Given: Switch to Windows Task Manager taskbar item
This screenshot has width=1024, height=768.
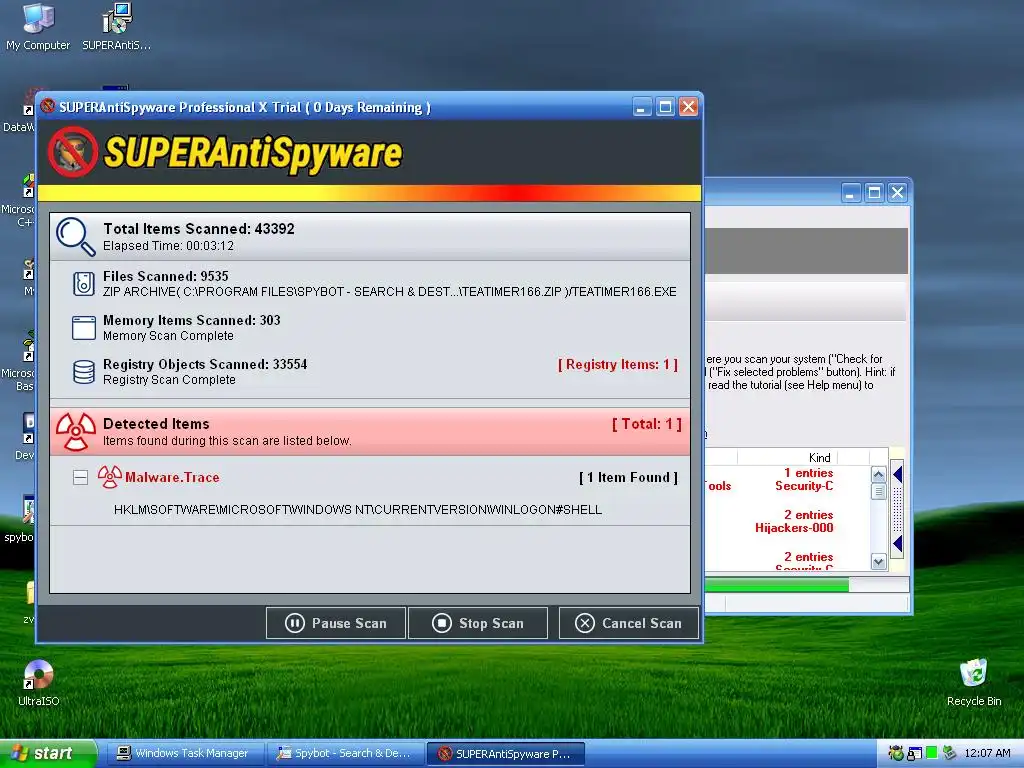Looking at the screenshot, I should click(x=185, y=754).
